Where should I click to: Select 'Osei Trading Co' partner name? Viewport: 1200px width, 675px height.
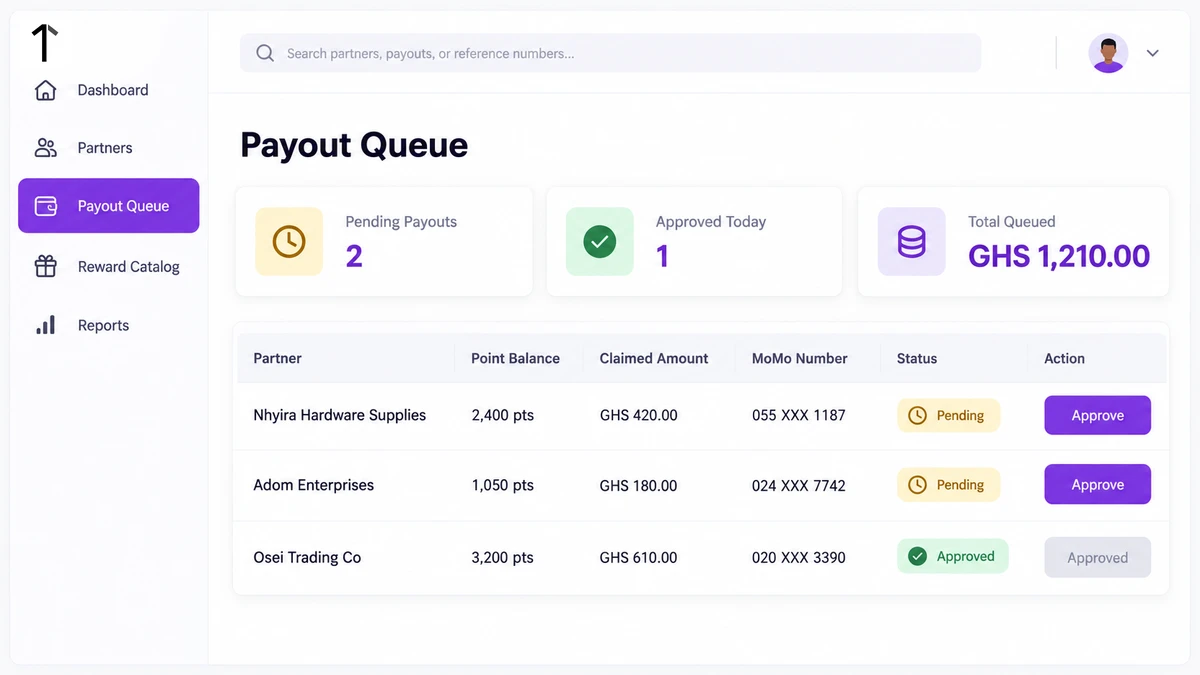[307, 557]
